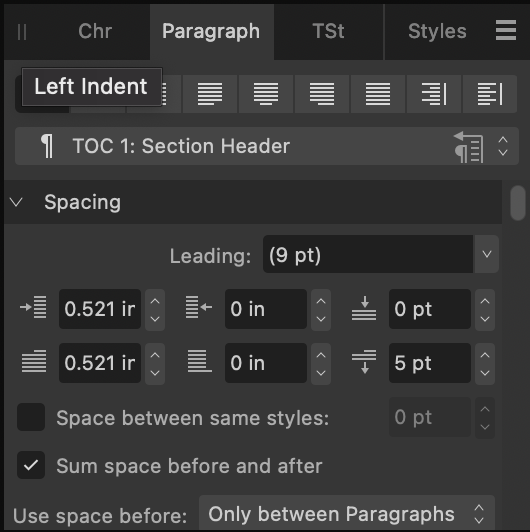Select justify left alignment icon
The width and height of the screenshot is (530, 532).
point(210,94)
